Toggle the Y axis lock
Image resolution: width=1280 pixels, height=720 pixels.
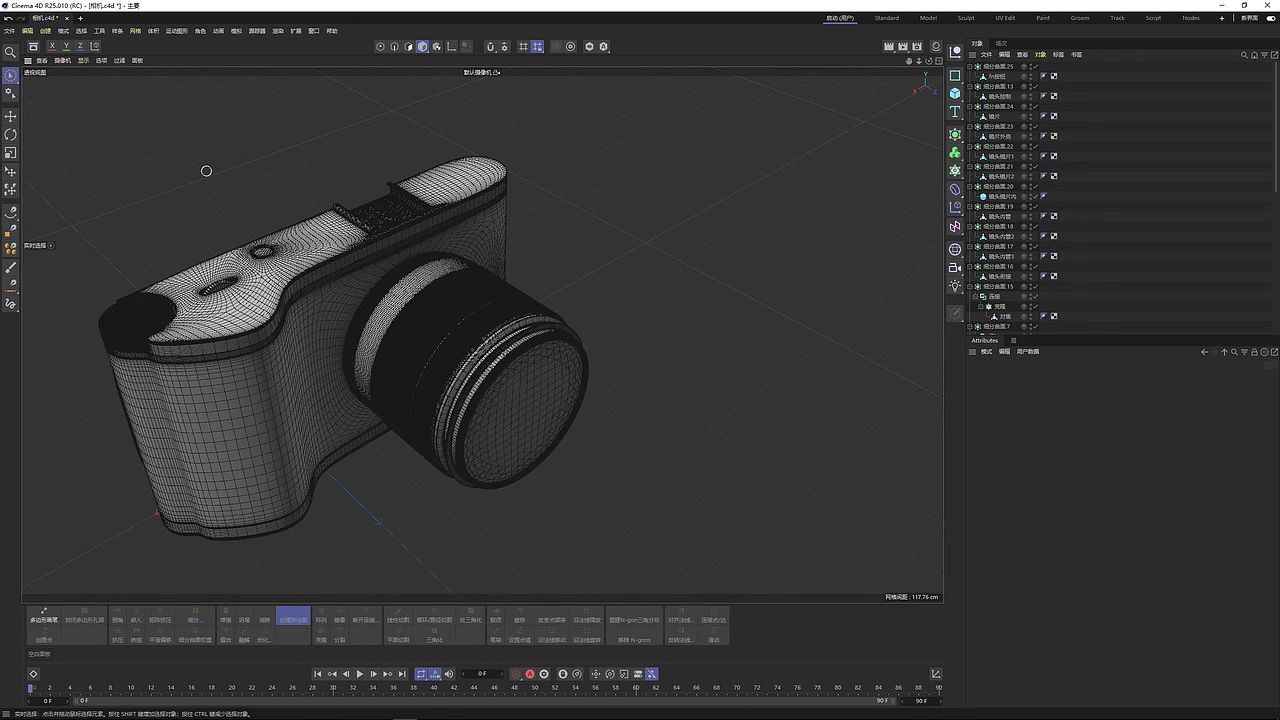pos(66,46)
